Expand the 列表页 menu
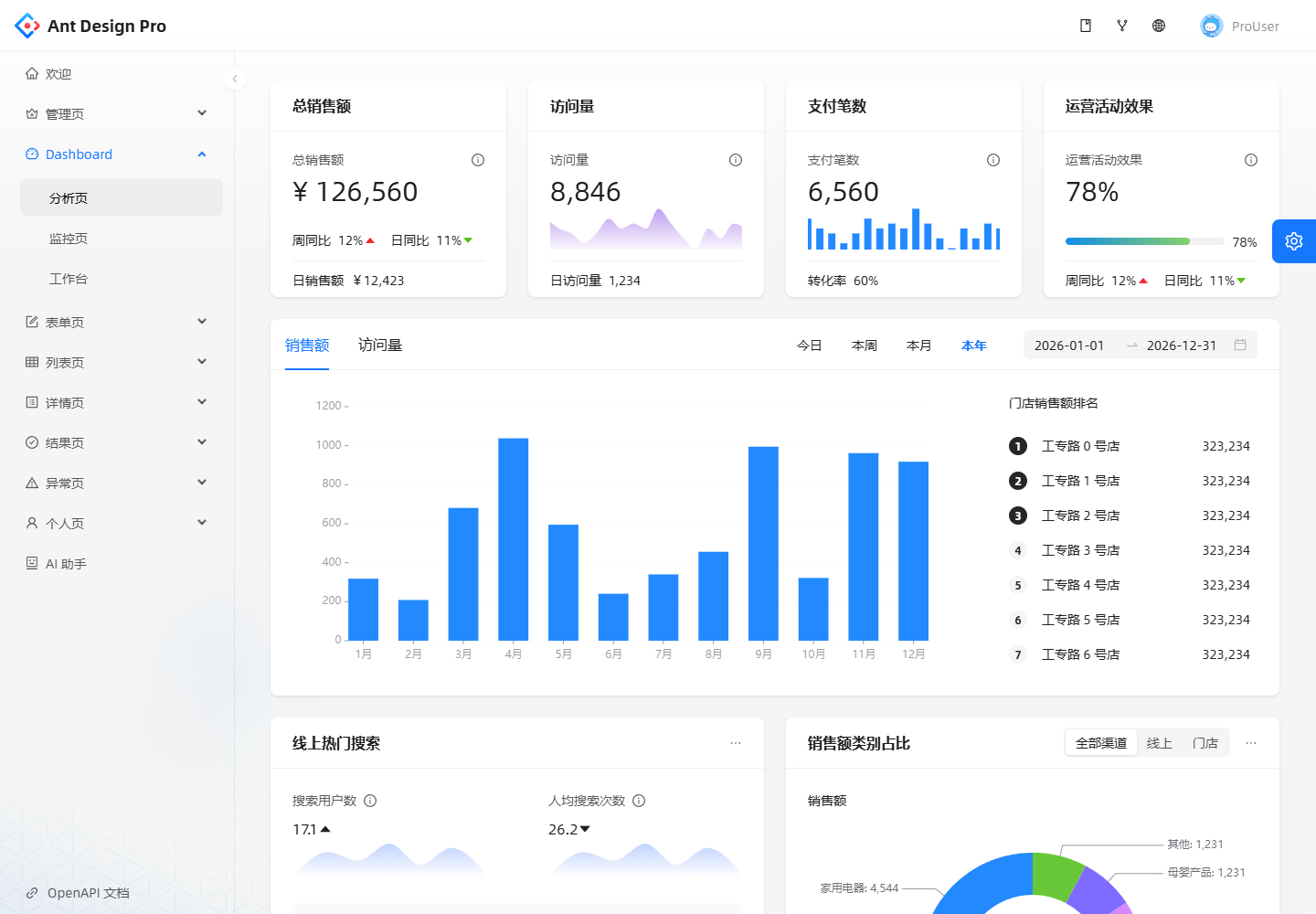Image resolution: width=1316 pixels, height=914 pixels. coord(121,362)
